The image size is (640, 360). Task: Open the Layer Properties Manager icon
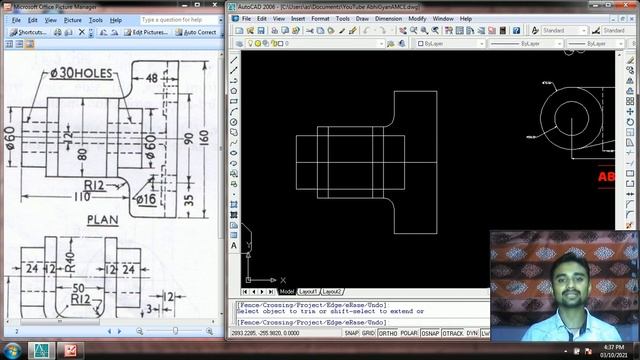pyautogui.click(x=239, y=43)
